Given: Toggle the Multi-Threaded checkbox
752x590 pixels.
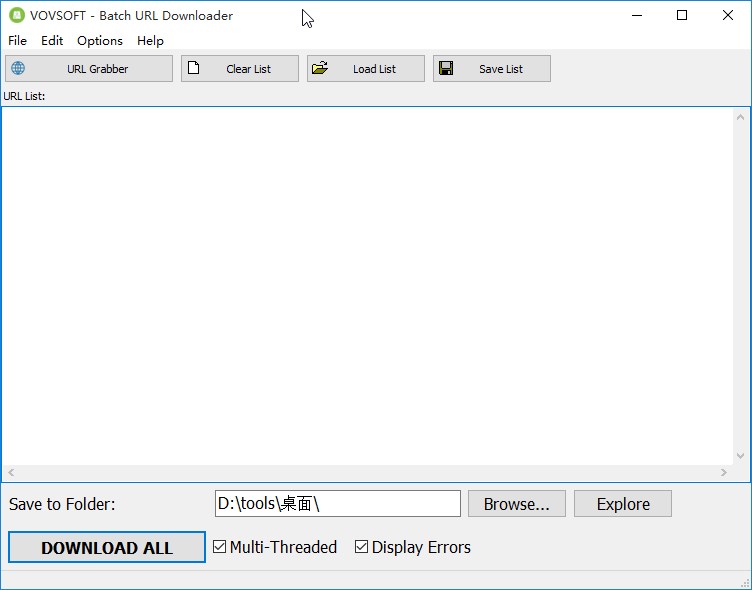Looking at the screenshot, I should click(220, 547).
